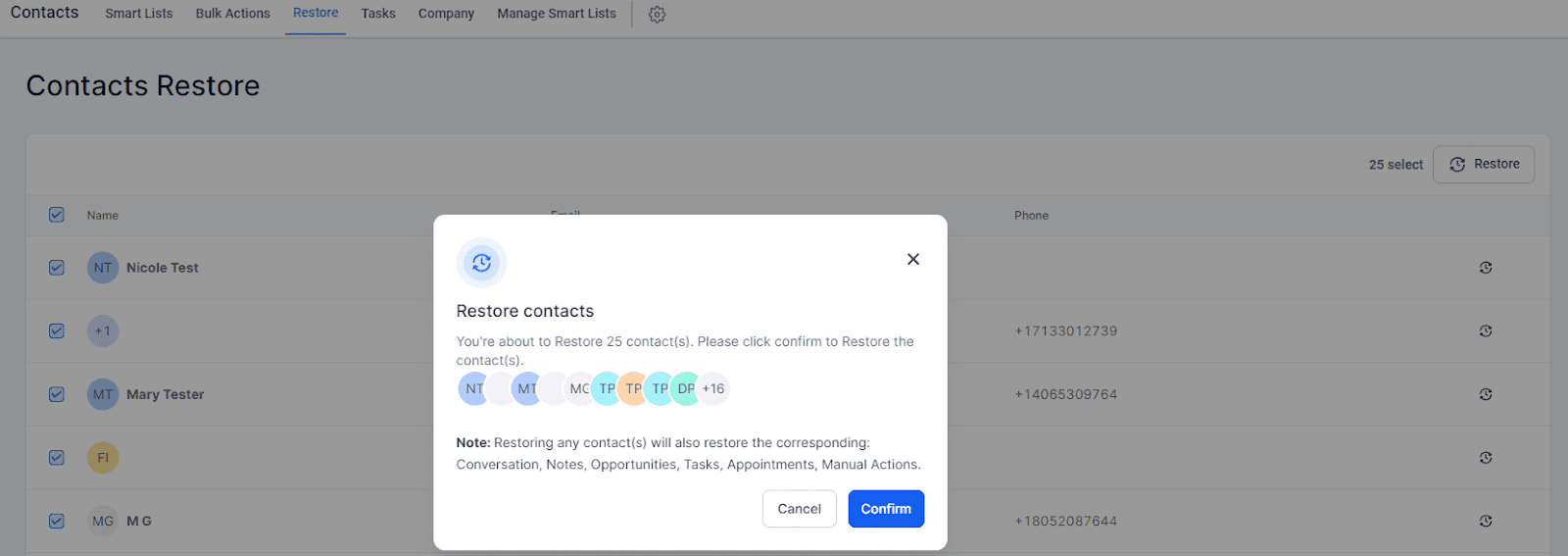The image size is (1568, 556).
Task: Confirm restoring the 25 contacts
Action: (x=885, y=509)
